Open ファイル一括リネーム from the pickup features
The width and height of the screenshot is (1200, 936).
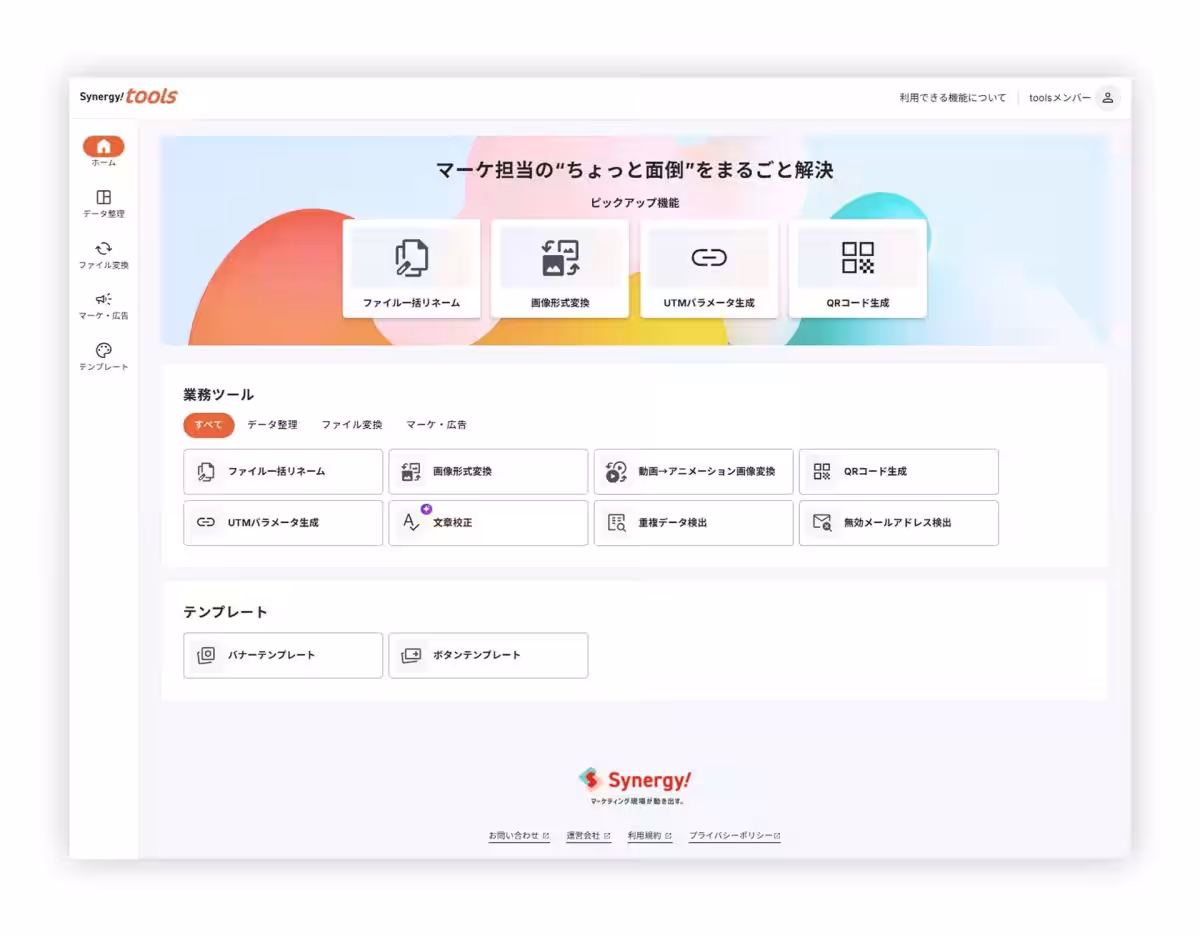click(411, 268)
